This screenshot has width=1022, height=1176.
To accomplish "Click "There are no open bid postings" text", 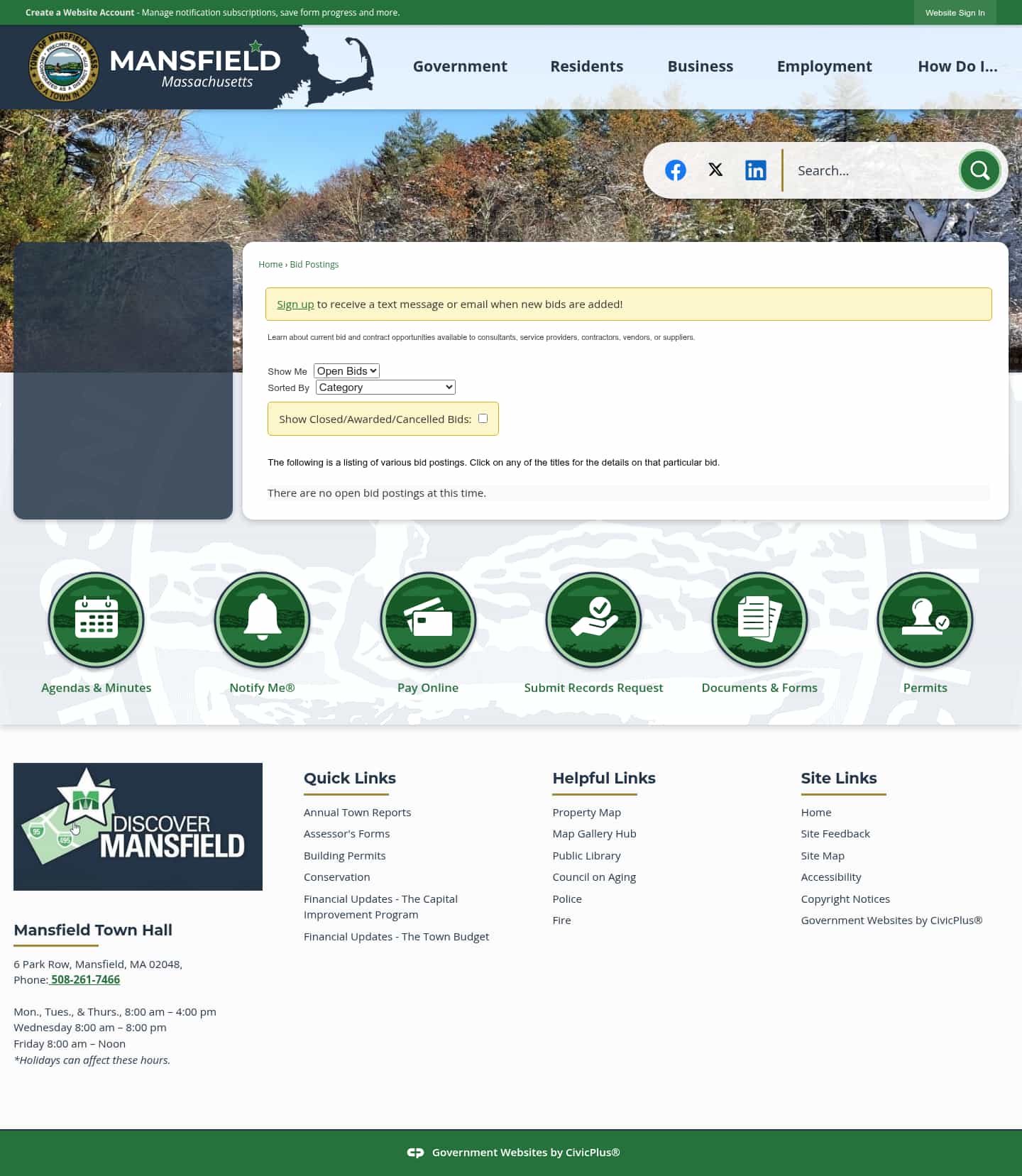I will coord(377,493).
